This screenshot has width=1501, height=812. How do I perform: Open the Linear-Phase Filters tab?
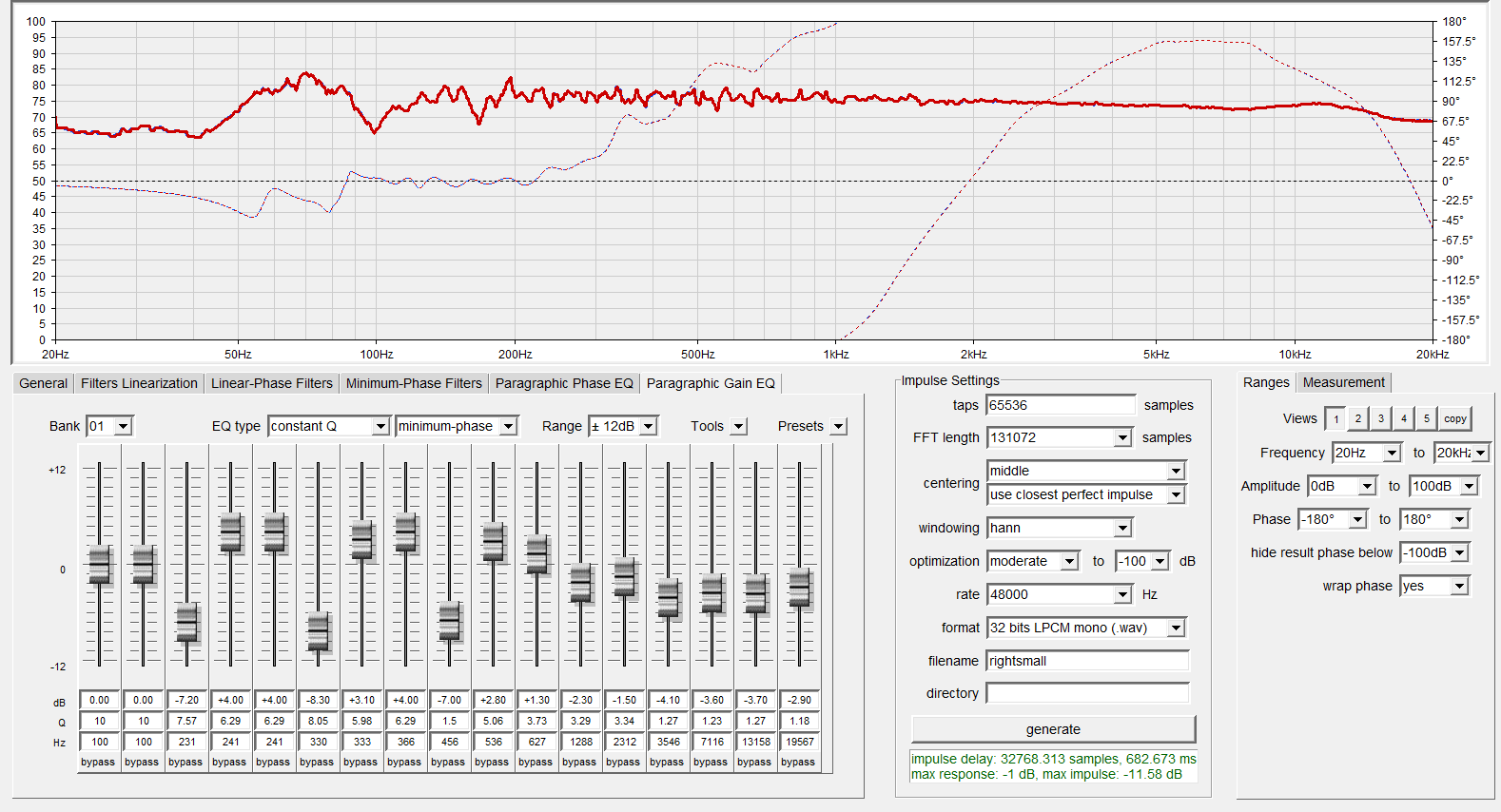pyautogui.click(x=271, y=383)
